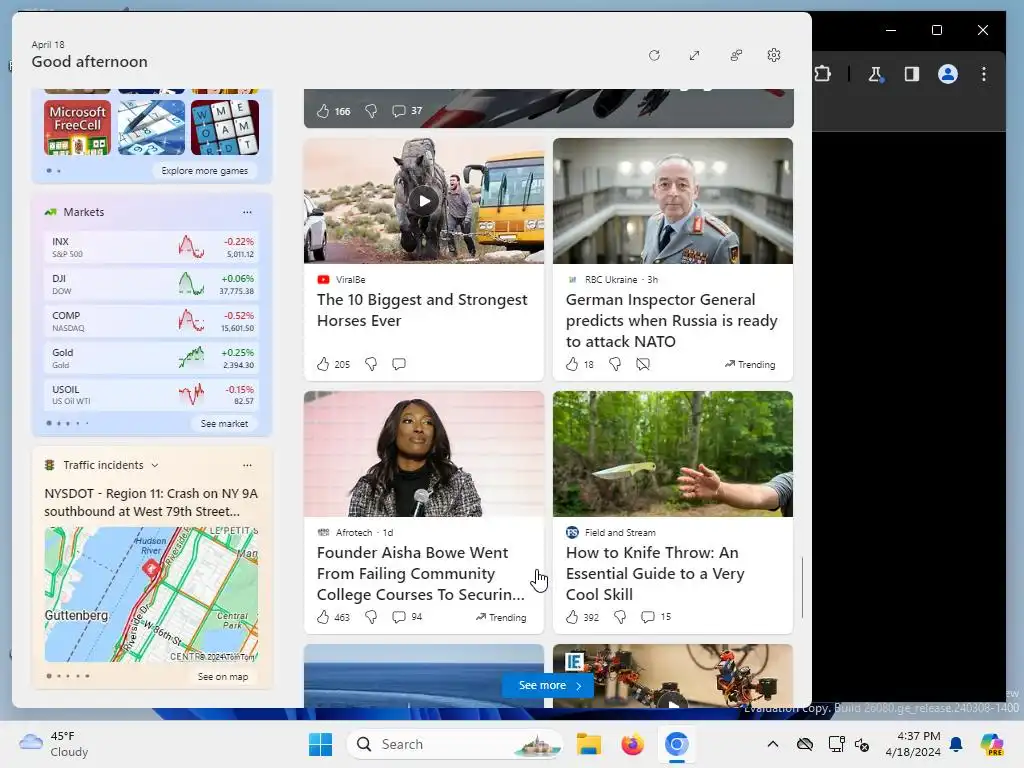Viewport: 1024px width, 768px height.
Task: Click the muted volume icon in tray
Action: click(x=862, y=744)
